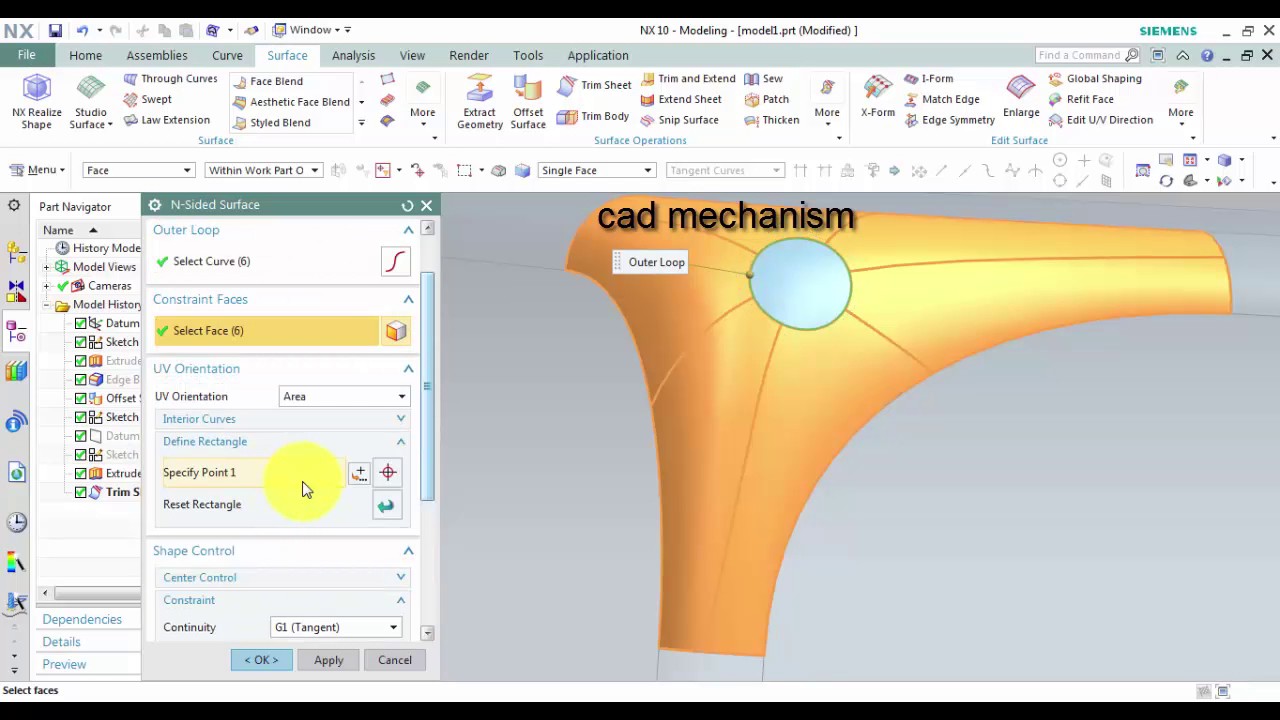Open the NX Realize Shape tool
Screen dimensions: 1280x720
37,101
